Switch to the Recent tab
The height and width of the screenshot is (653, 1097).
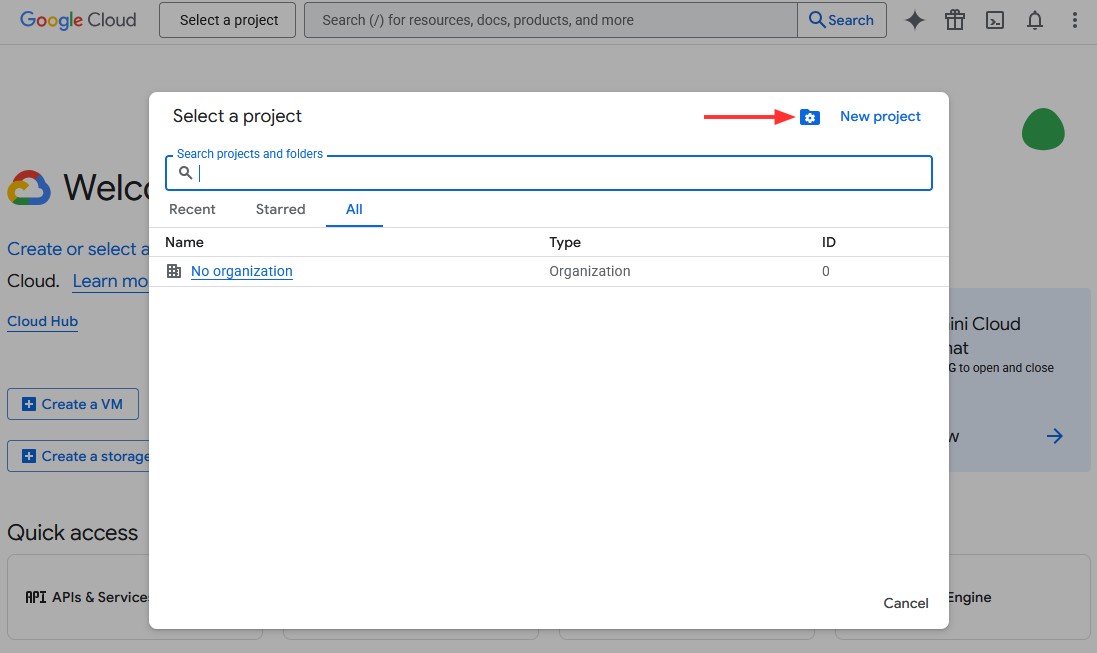point(192,209)
